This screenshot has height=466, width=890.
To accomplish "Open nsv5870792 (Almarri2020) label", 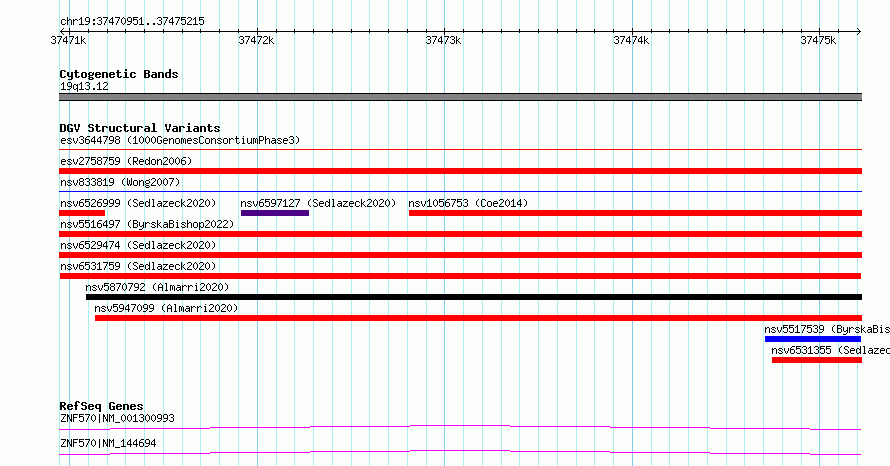I will (x=157, y=287).
